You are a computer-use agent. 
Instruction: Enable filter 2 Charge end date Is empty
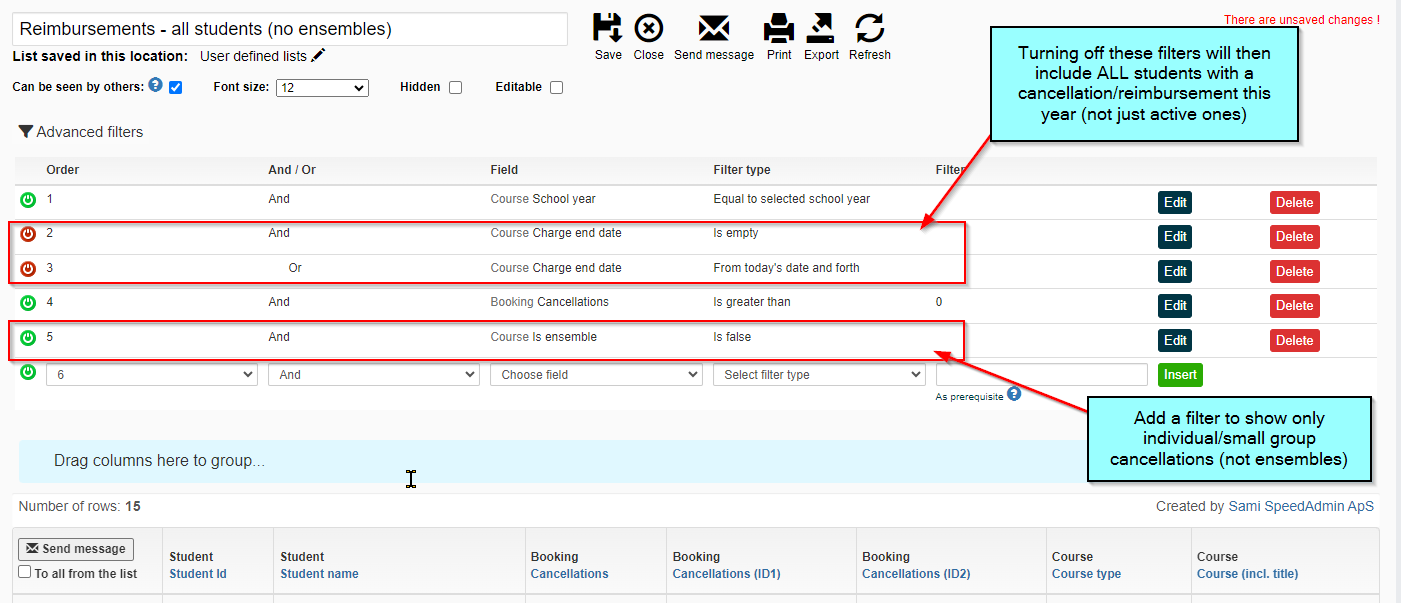coord(28,234)
